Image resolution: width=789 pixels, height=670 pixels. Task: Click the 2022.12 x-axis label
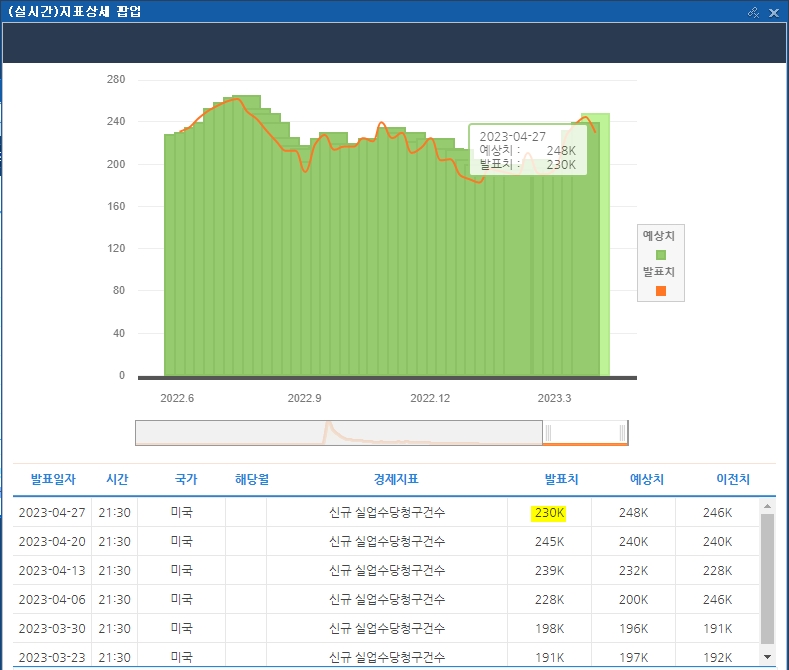click(430, 398)
